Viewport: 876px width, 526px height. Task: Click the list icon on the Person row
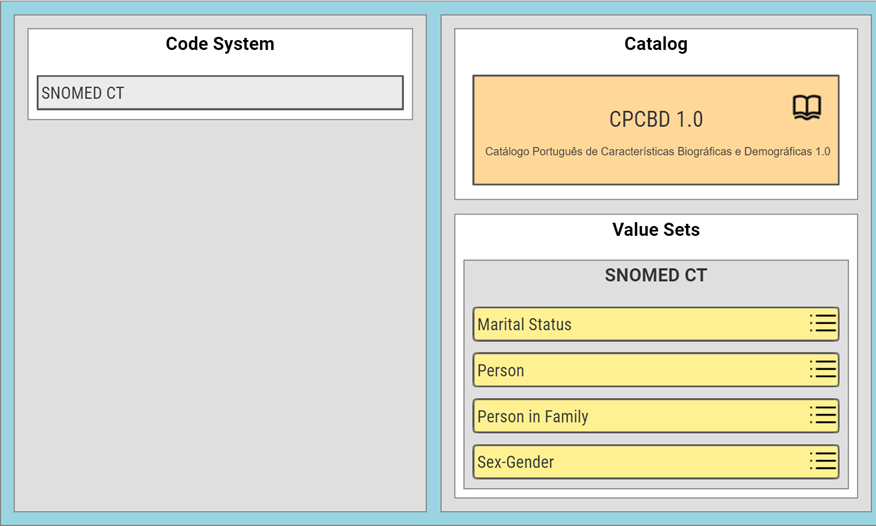tap(823, 369)
